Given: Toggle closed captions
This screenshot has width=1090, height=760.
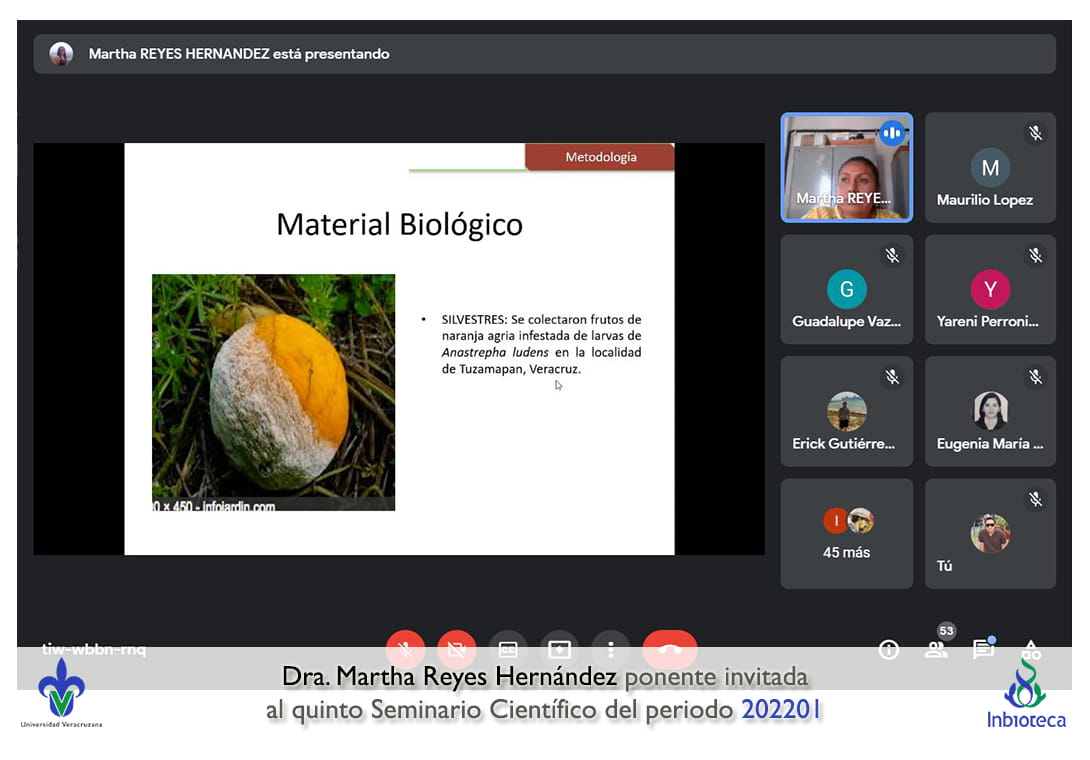Looking at the screenshot, I should click(x=508, y=649).
